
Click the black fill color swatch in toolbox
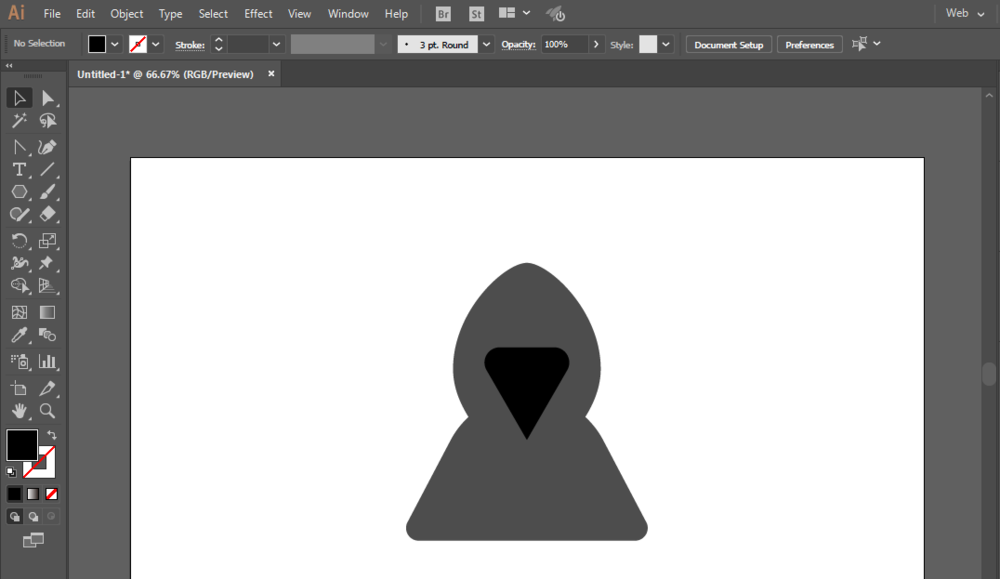[22, 445]
